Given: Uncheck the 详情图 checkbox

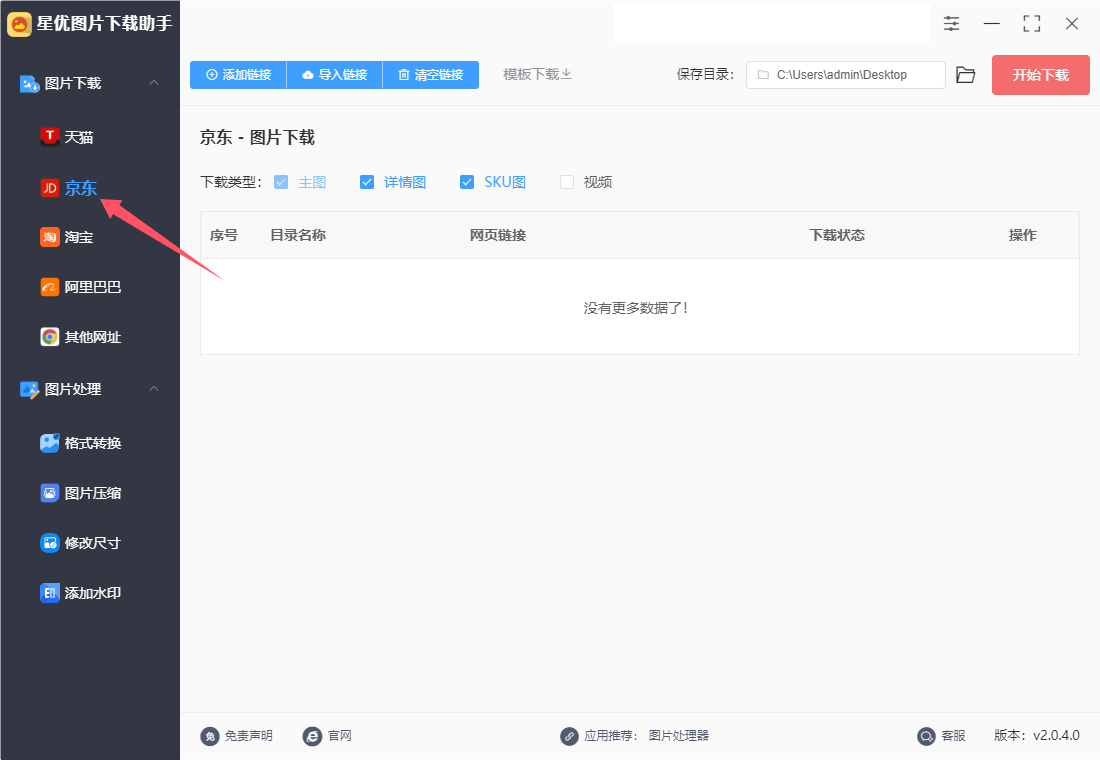Looking at the screenshot, I should [367, 182].
